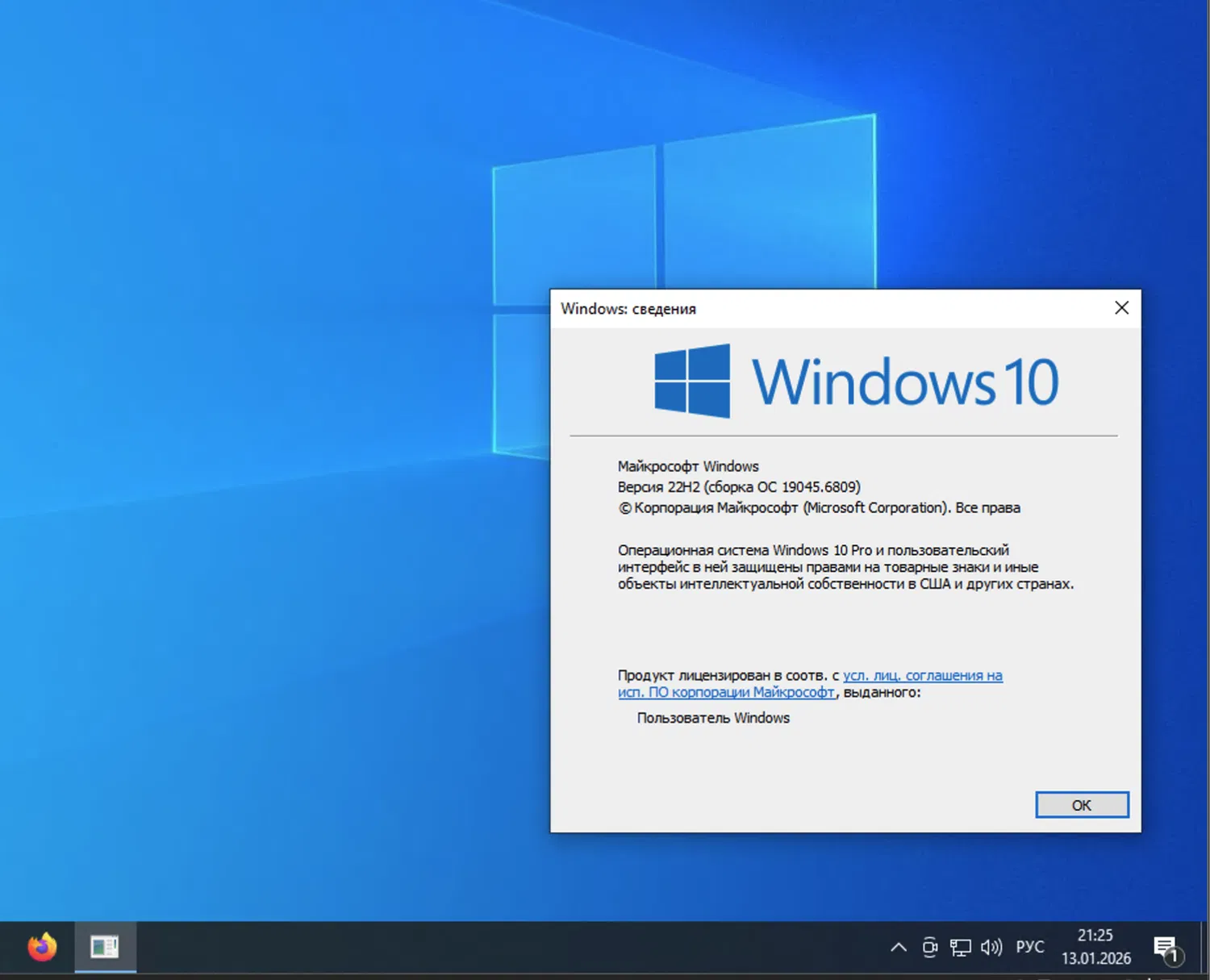Expand hidden tray icons with the chevron
The height and width of the screenshot is (980, 1210).
(898, 948)
